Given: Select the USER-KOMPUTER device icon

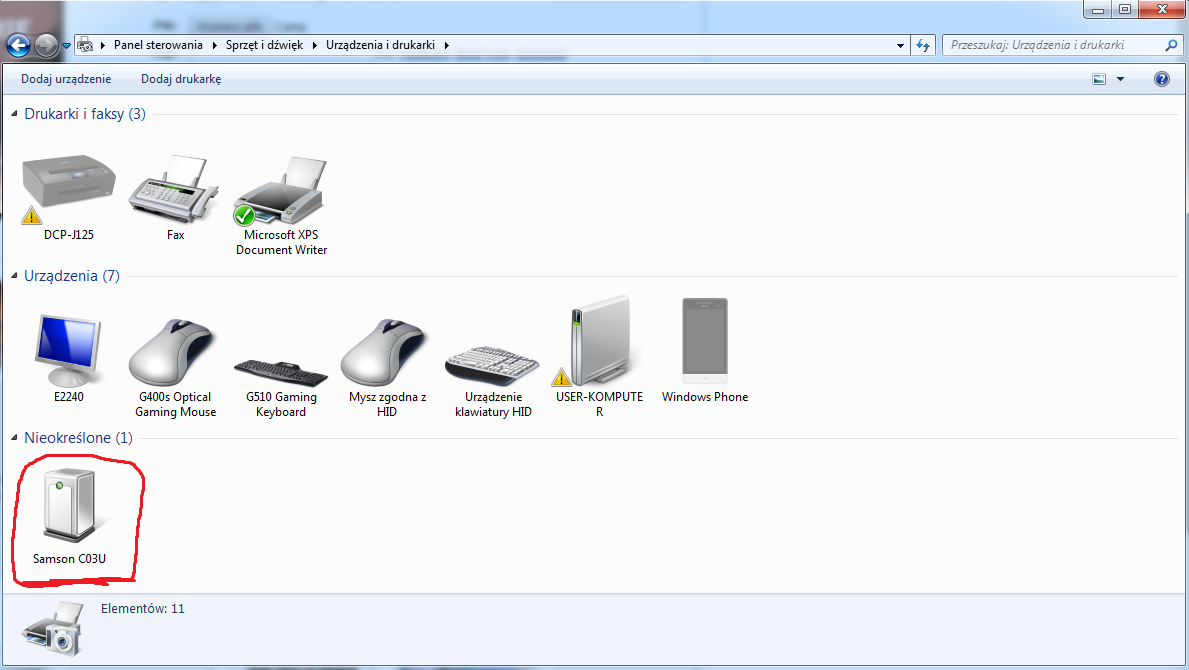Looking at the screenshot, I should pyautogui.click(x=599, y=341).
